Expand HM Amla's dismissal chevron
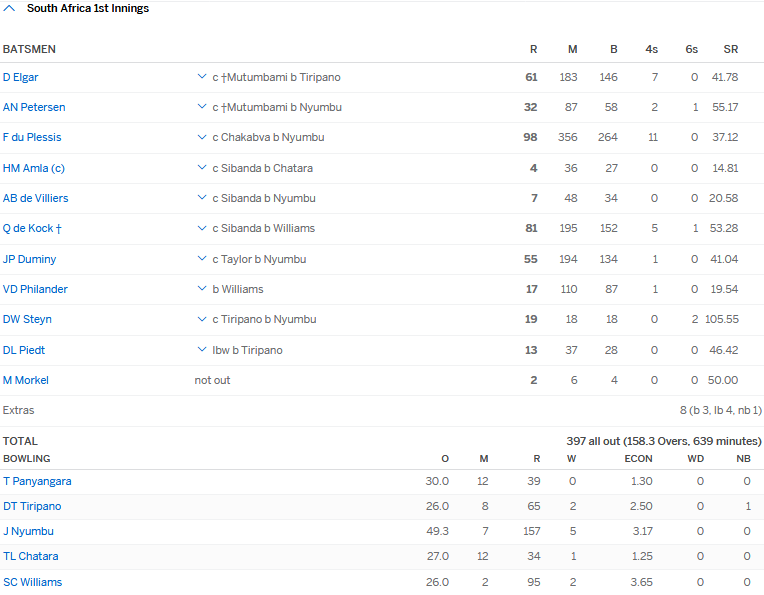 (202, 168)
